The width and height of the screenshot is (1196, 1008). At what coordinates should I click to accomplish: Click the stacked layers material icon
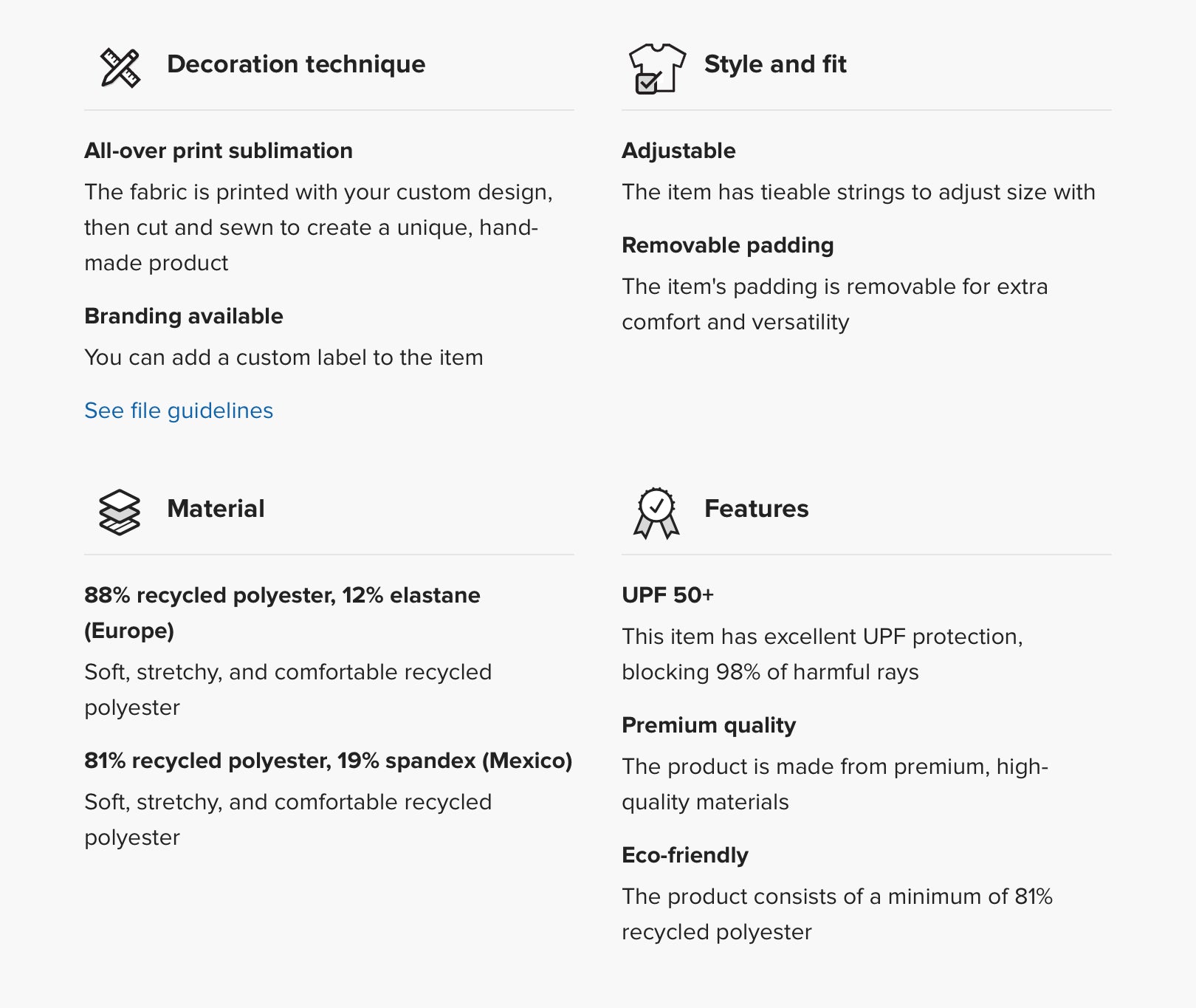(x=119, y=512)
